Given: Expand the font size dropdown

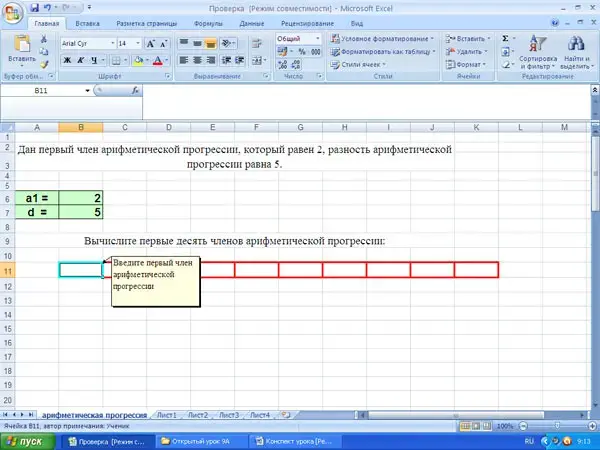Looking at the screenshot, I should (137, 44).
